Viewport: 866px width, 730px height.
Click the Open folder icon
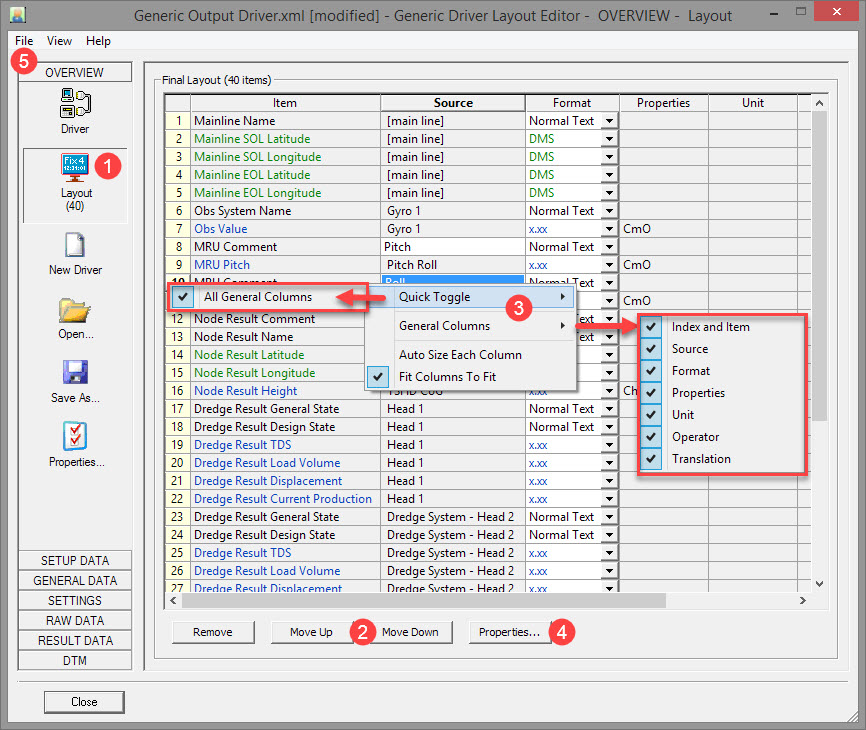(x=75, y=310)
